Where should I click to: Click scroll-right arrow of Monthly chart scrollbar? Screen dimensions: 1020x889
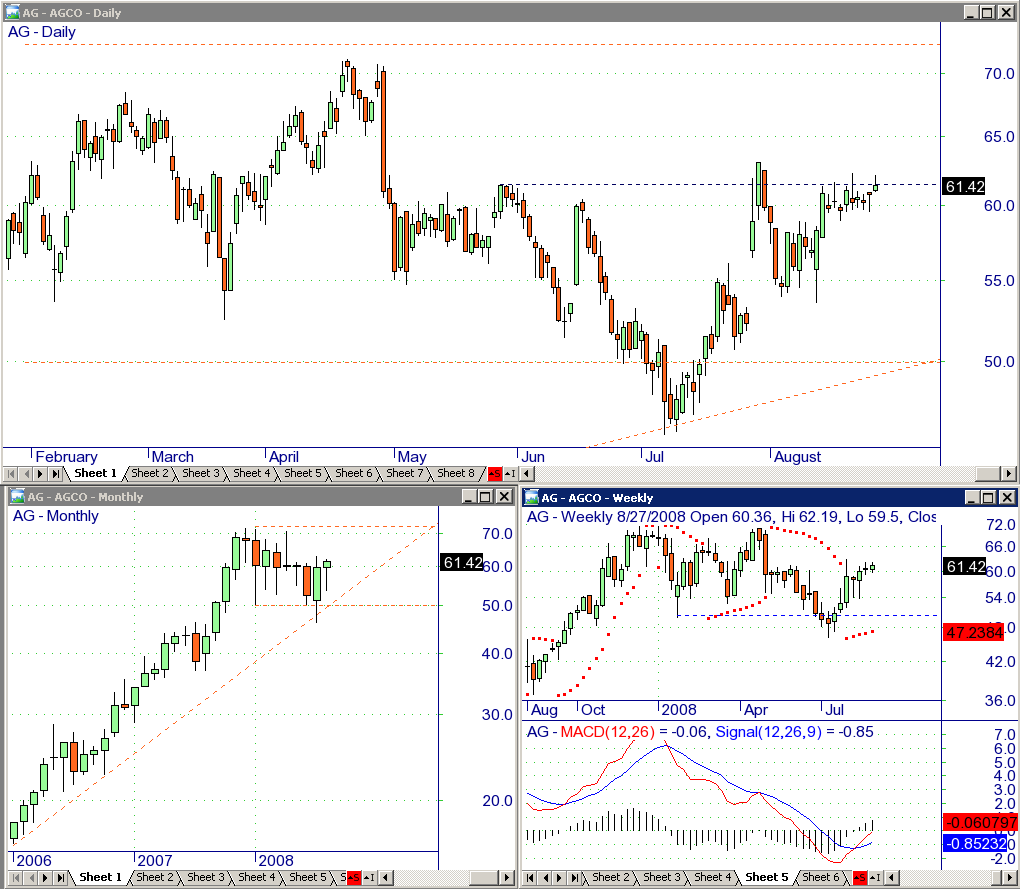pos(507,878)
